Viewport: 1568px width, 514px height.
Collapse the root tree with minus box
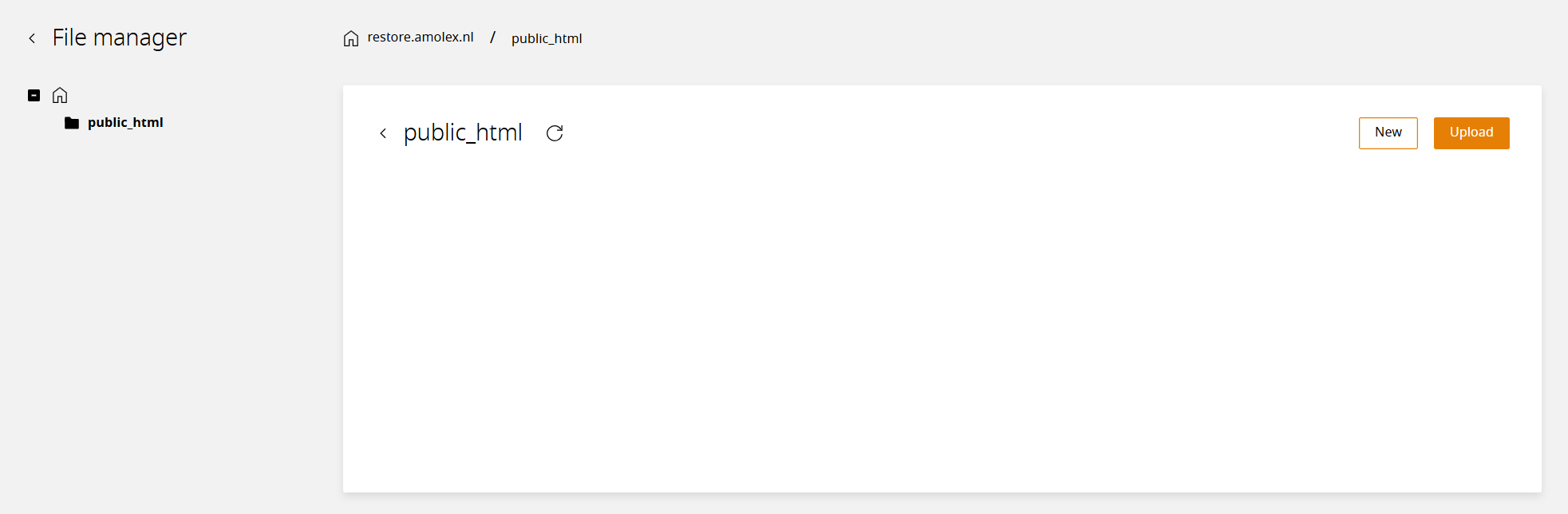[x=34, y=96]
